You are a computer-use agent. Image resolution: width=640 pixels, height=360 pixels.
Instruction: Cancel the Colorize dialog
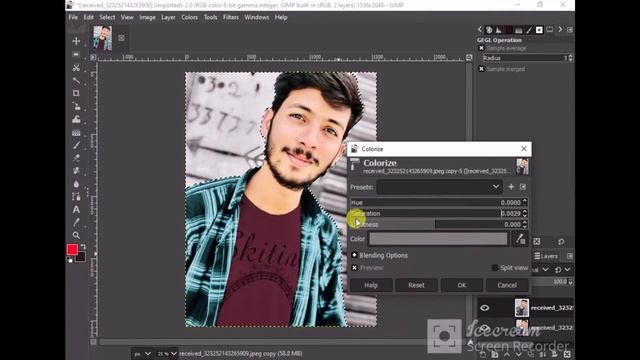click(x=507, y=285)
